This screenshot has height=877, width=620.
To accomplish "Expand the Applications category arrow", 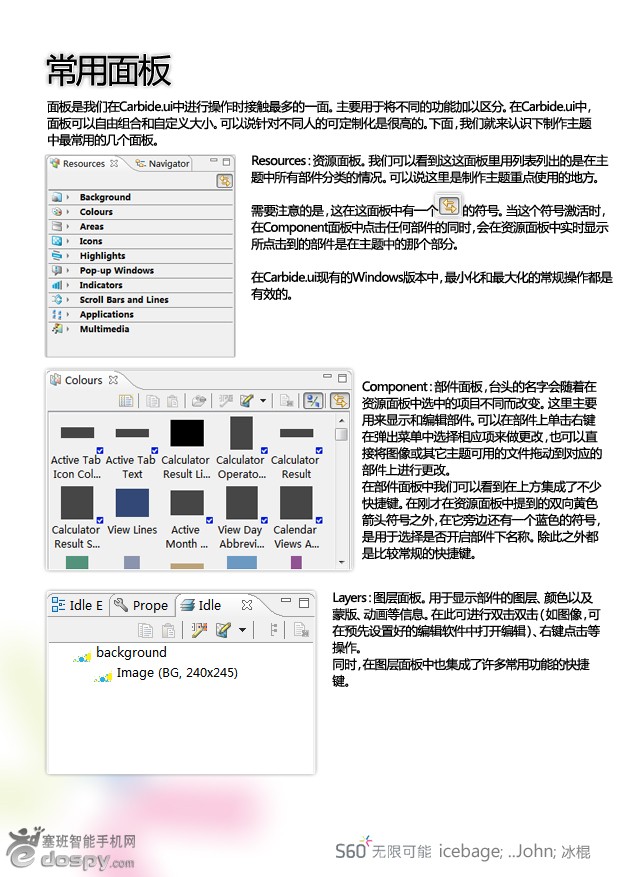I will click(x=68, y=314).
